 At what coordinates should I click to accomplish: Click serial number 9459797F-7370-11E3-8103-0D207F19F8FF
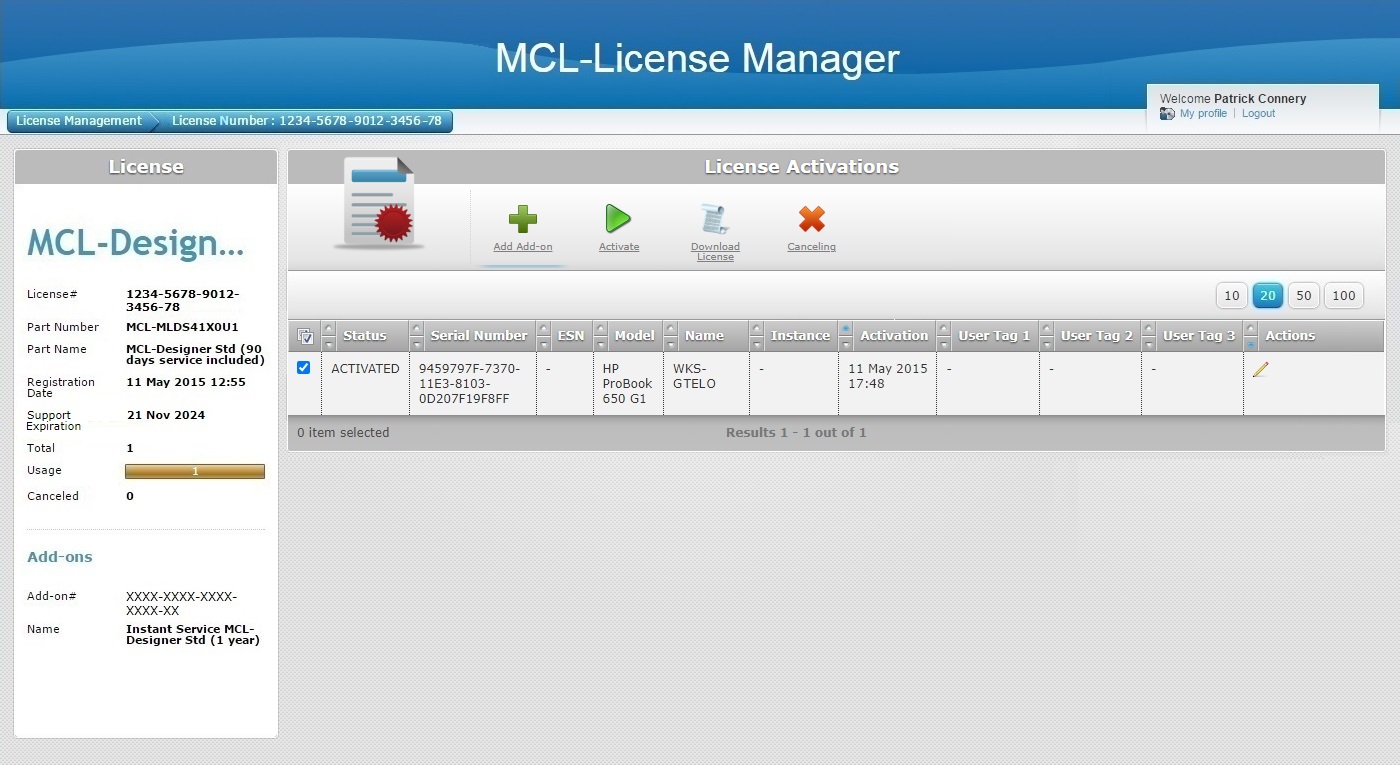coord(469,384)
